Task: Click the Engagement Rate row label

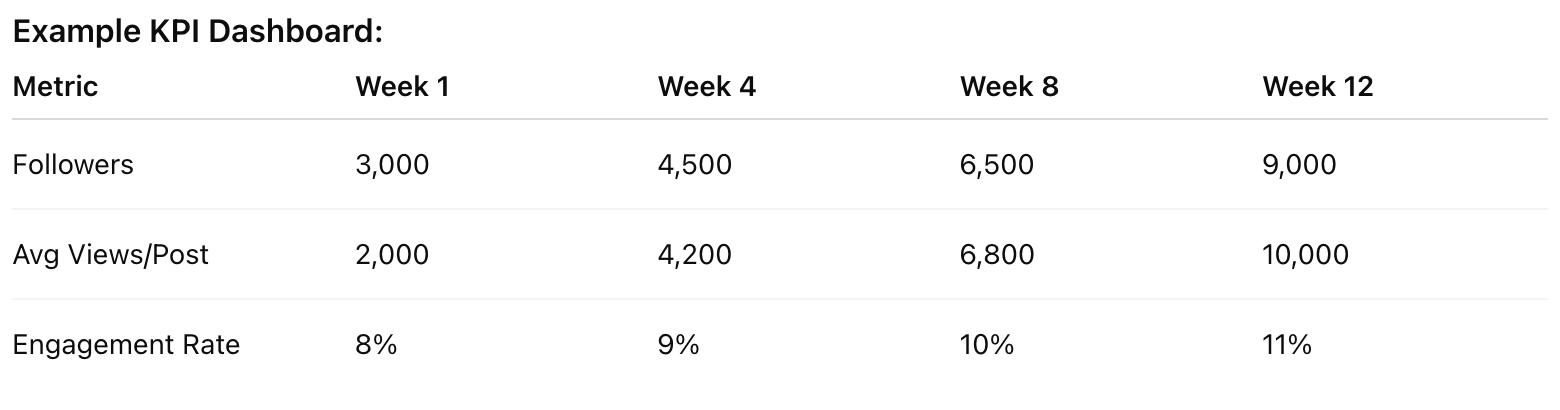Action: click(x=126, y=346)
